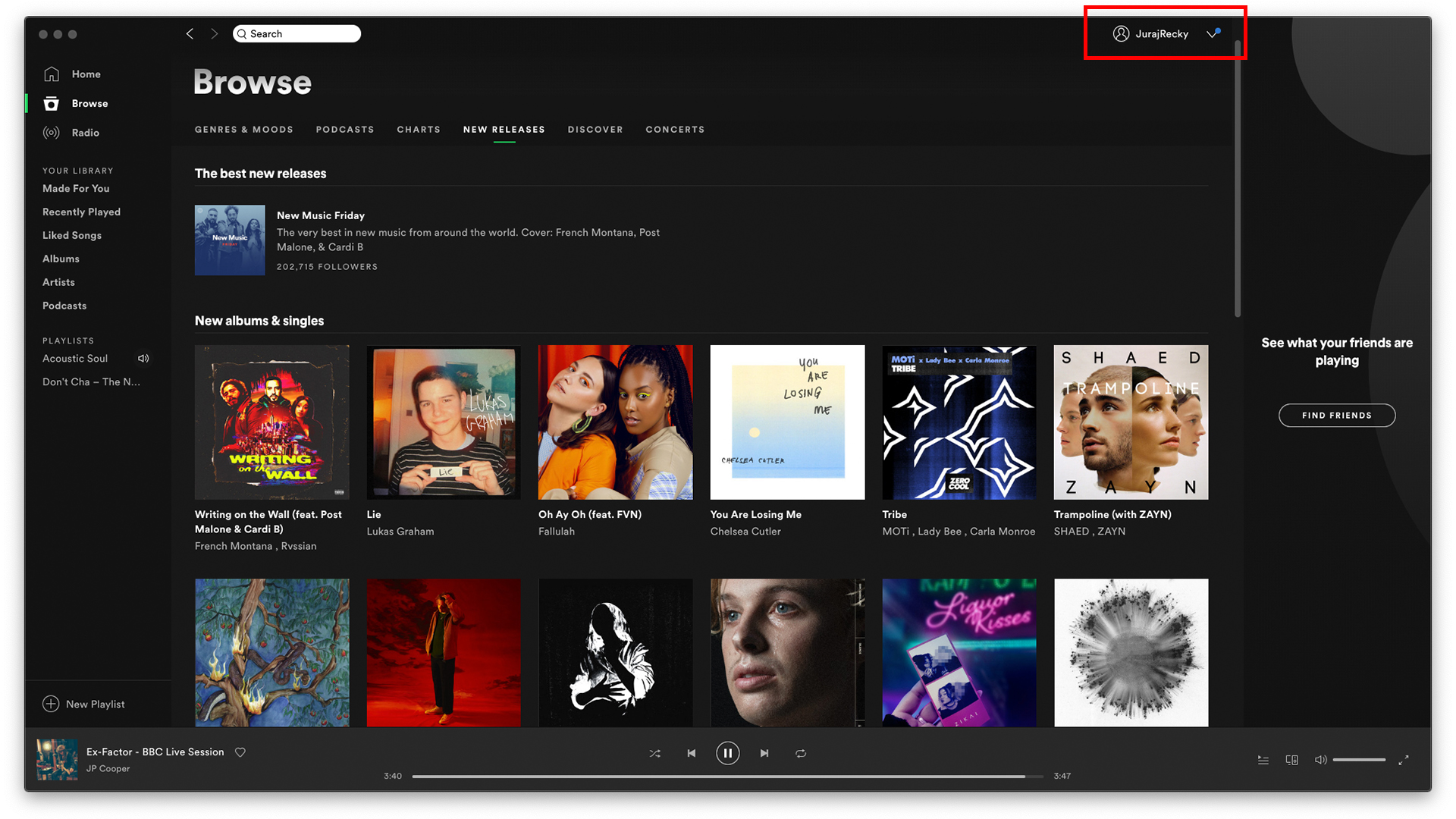Open the Acoustic Soul playlist
This screenshot has height=819, width=1456.
pyautogui.click(x=75, y=359)
